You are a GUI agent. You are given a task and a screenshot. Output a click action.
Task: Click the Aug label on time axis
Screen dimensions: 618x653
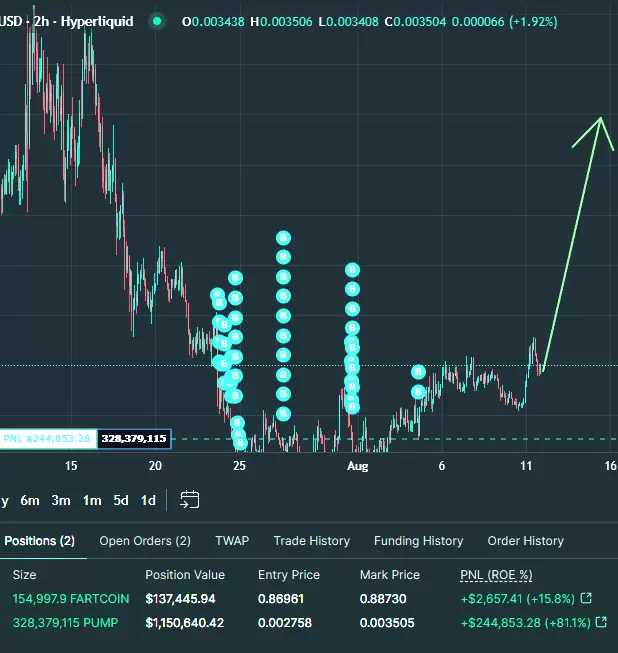click(x=357, y=466)
